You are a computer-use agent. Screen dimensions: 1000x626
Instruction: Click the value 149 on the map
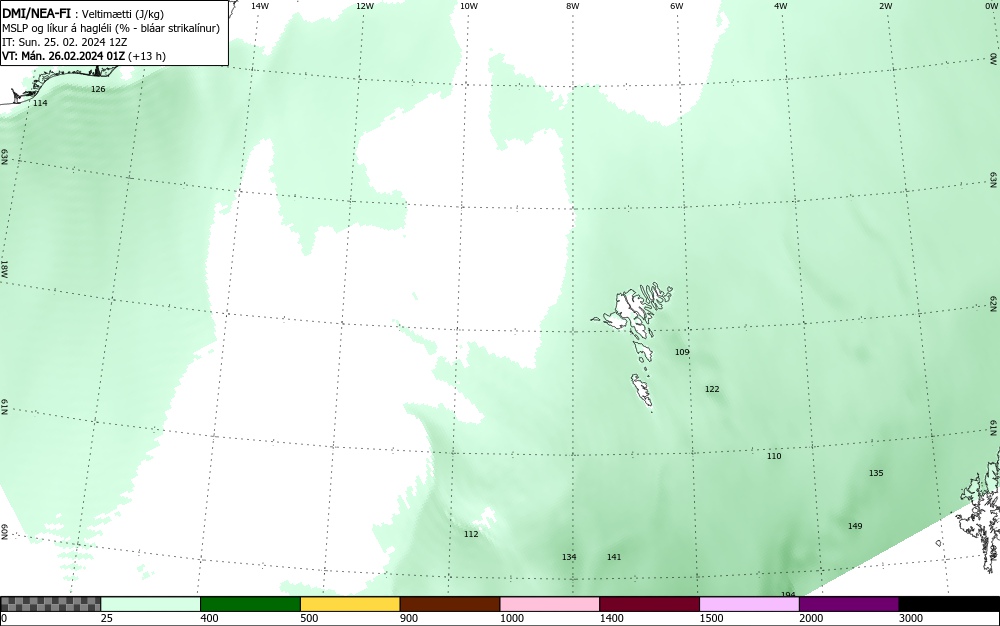[855, 526]
